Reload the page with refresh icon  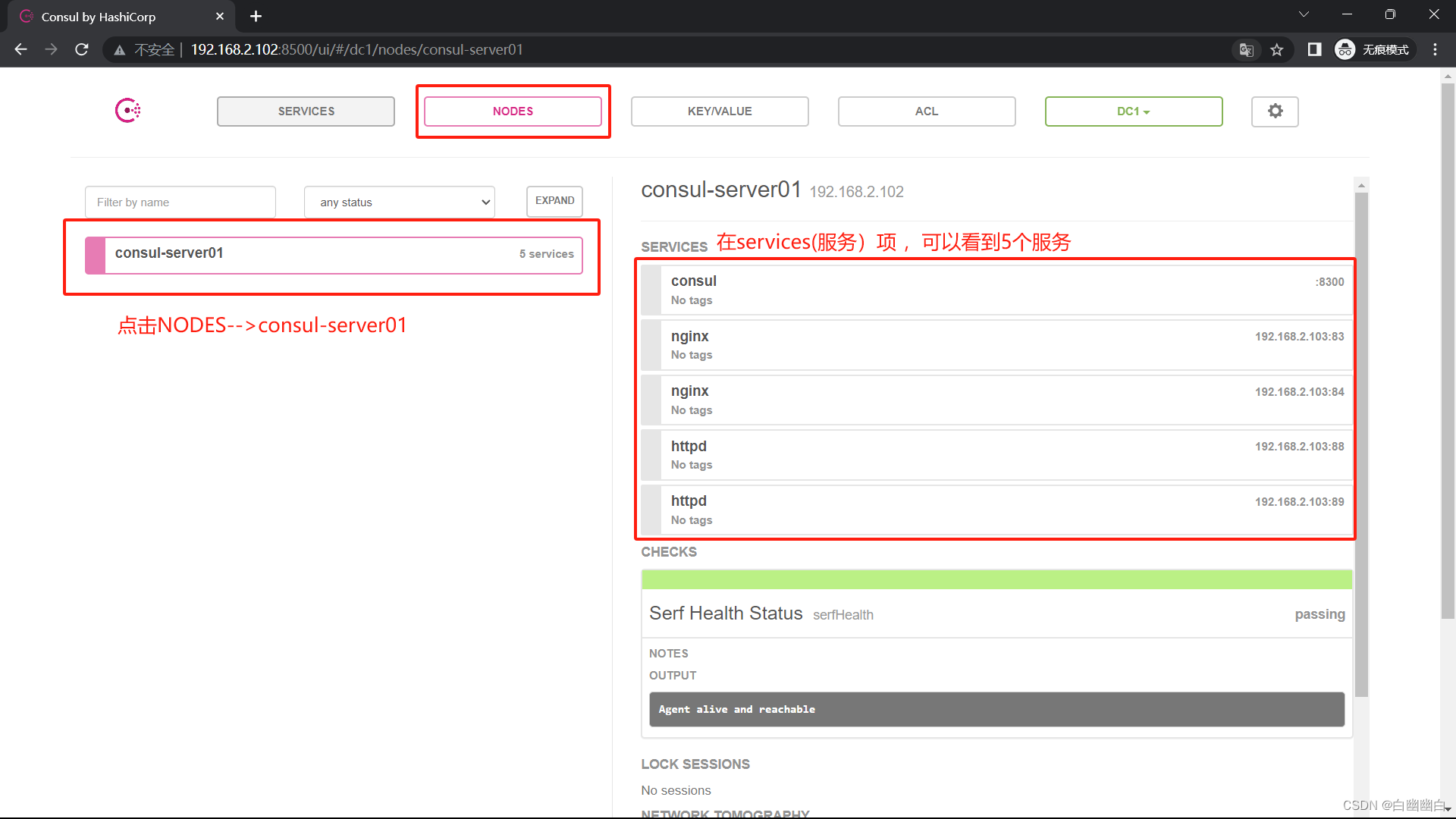tap(82, 49)
